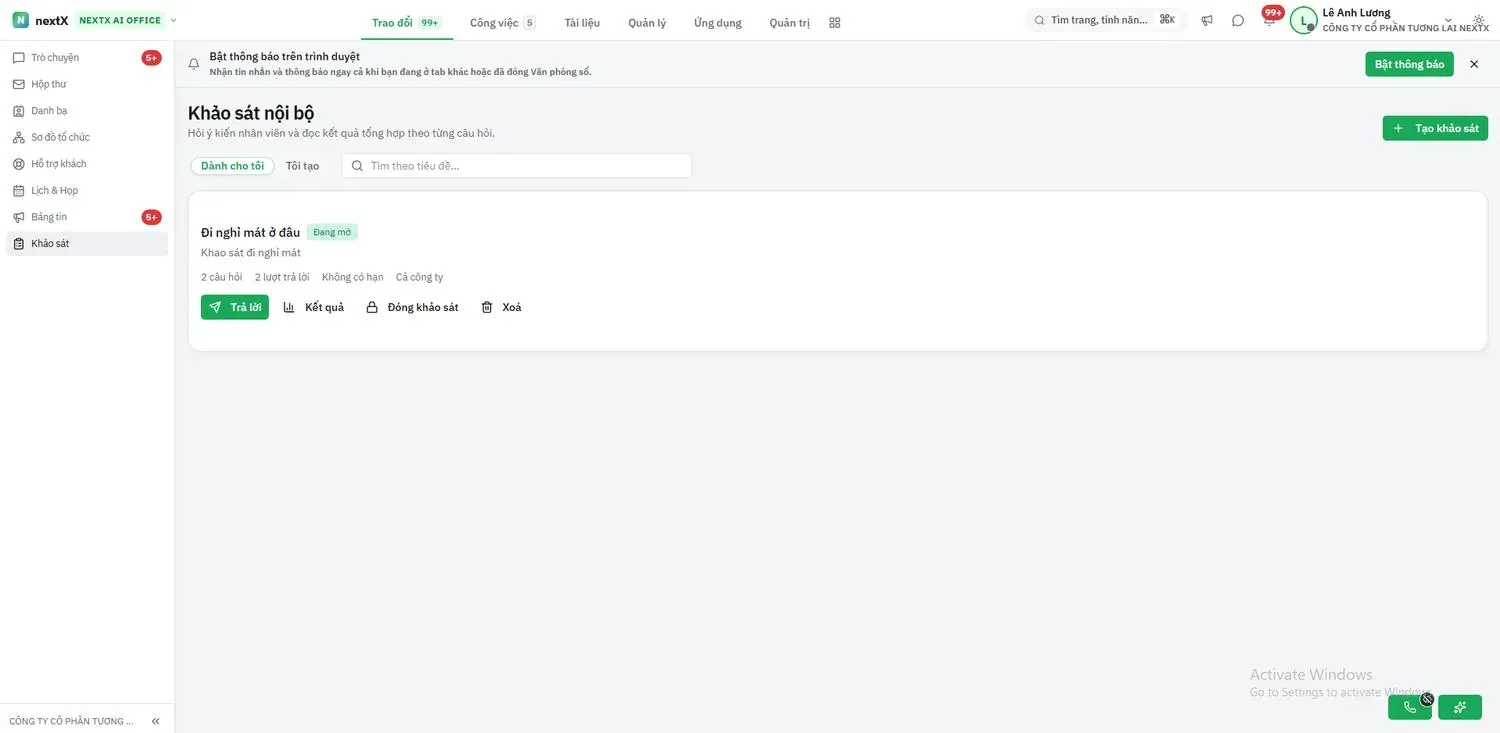Switch to the Tôi tạo filter
The height and width of the screenshot is (733, 1500).
pos(302,166)
